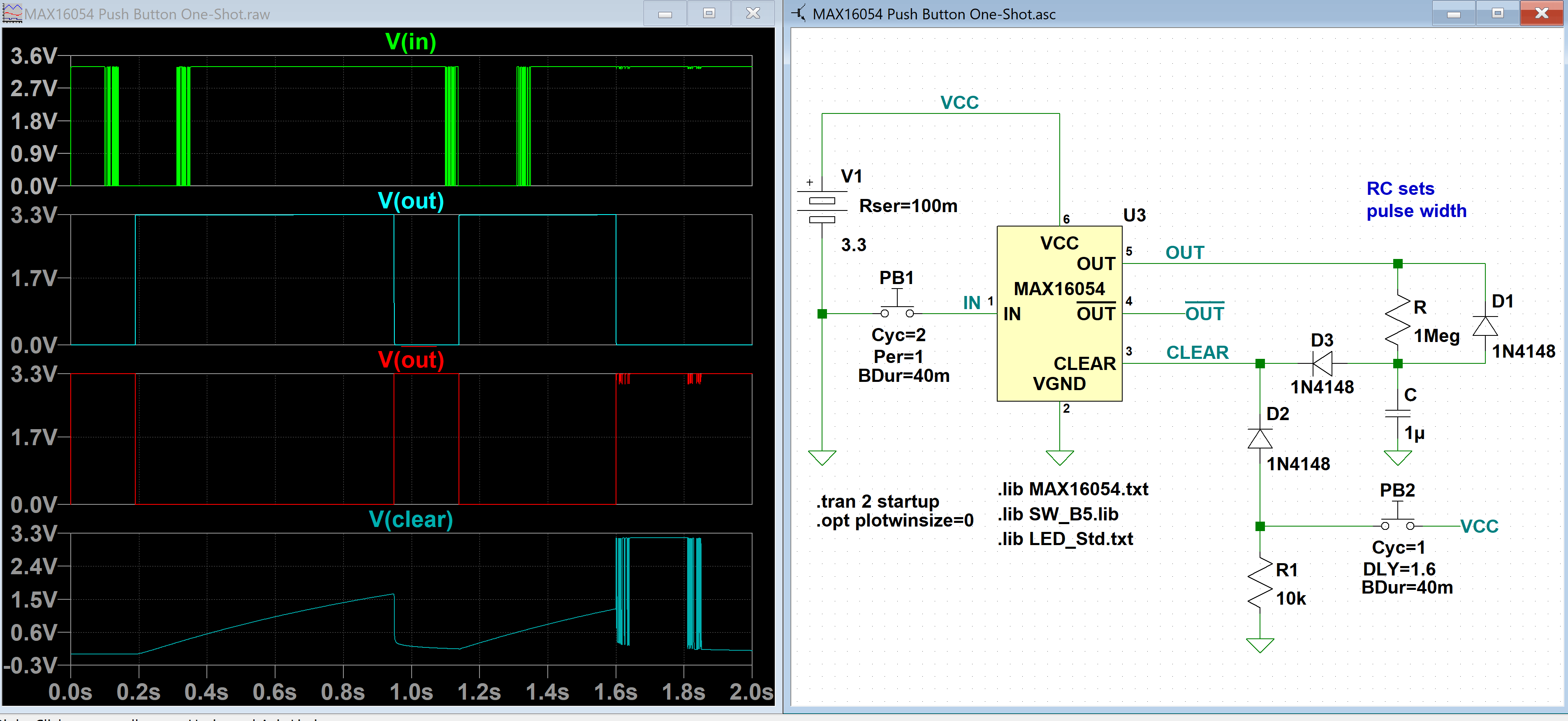Maximize the schematic .asc window

[1497, 13]
